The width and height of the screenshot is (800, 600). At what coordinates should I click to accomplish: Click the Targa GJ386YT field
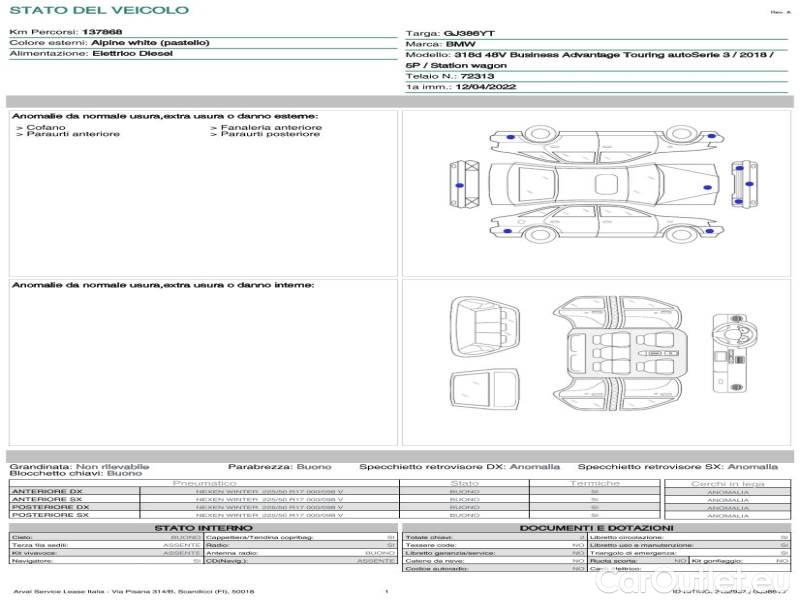[x=450, y=33]
